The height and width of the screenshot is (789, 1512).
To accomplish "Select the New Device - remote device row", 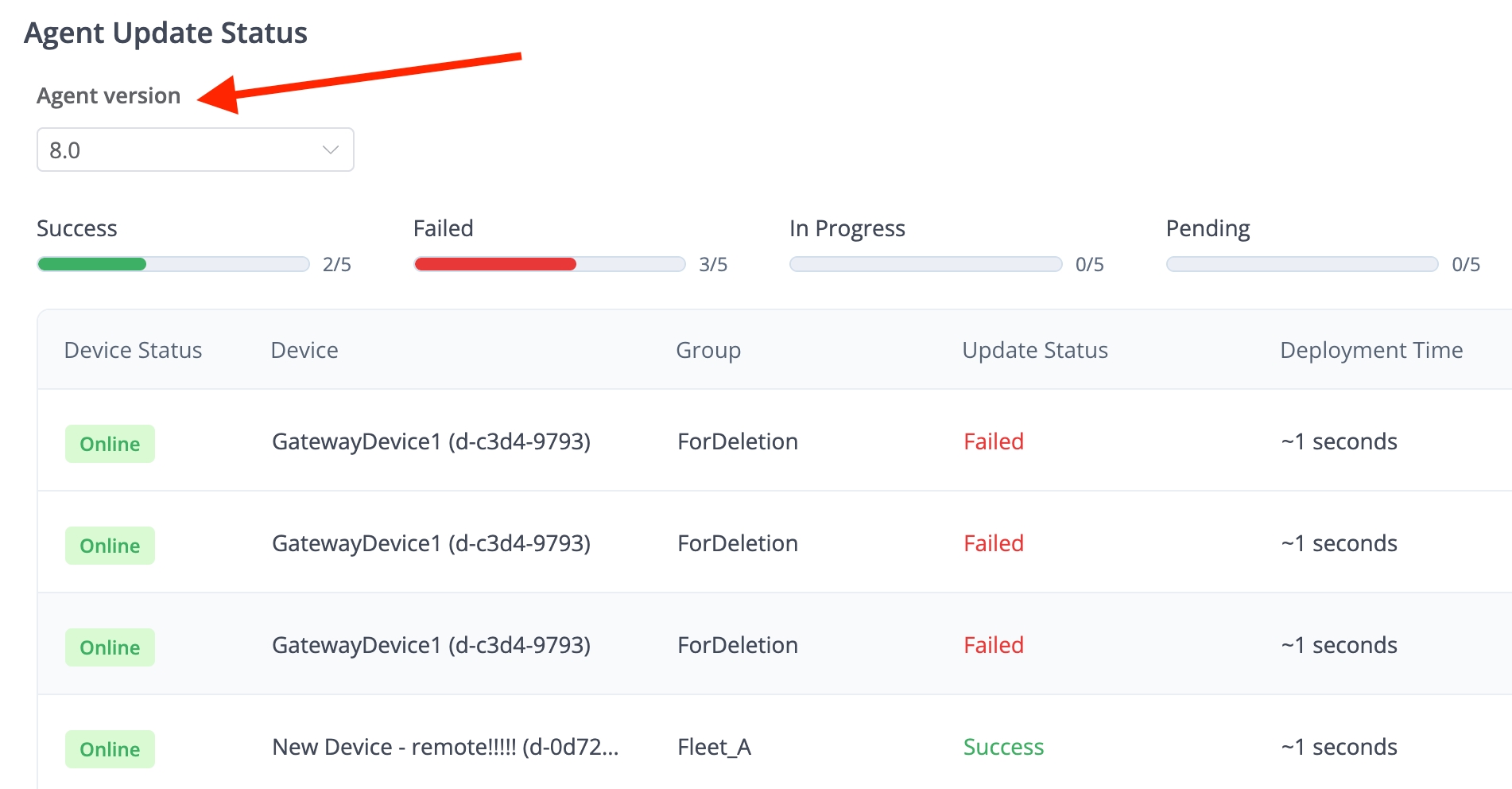I will click(445, 747).
